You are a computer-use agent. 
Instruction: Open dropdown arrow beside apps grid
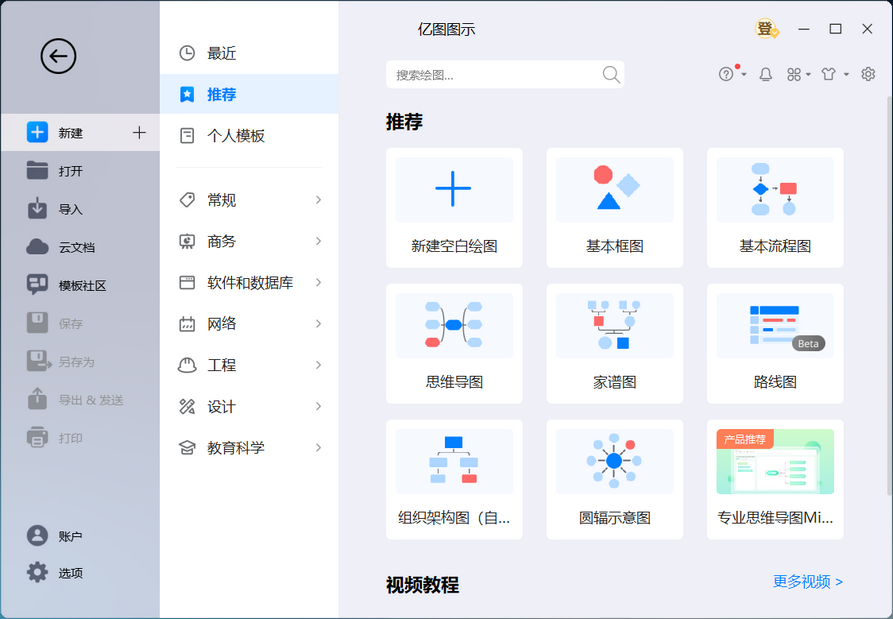click(808, 75)
